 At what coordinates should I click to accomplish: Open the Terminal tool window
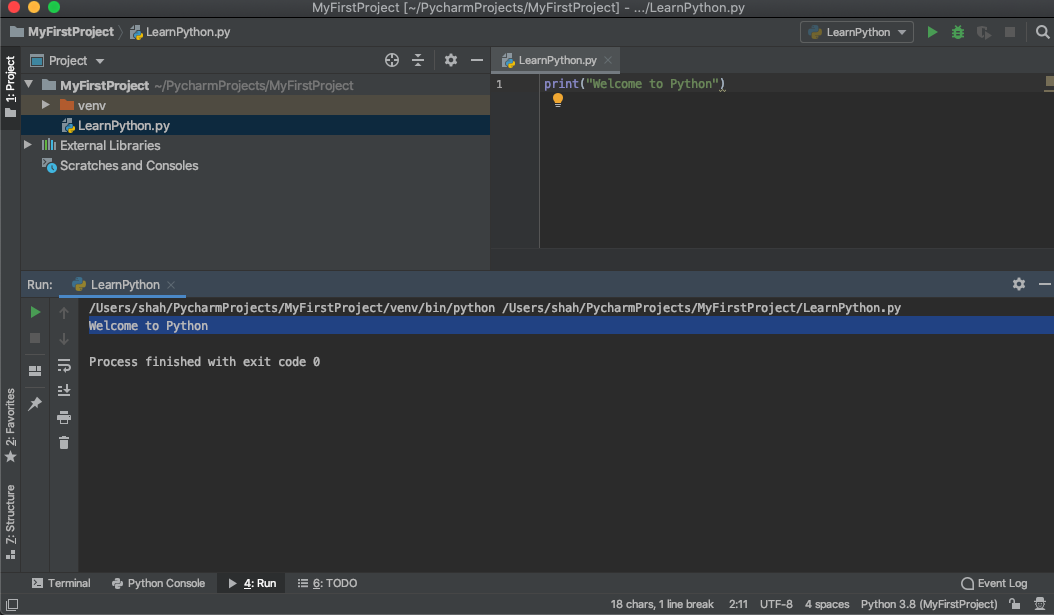point(61,583)
